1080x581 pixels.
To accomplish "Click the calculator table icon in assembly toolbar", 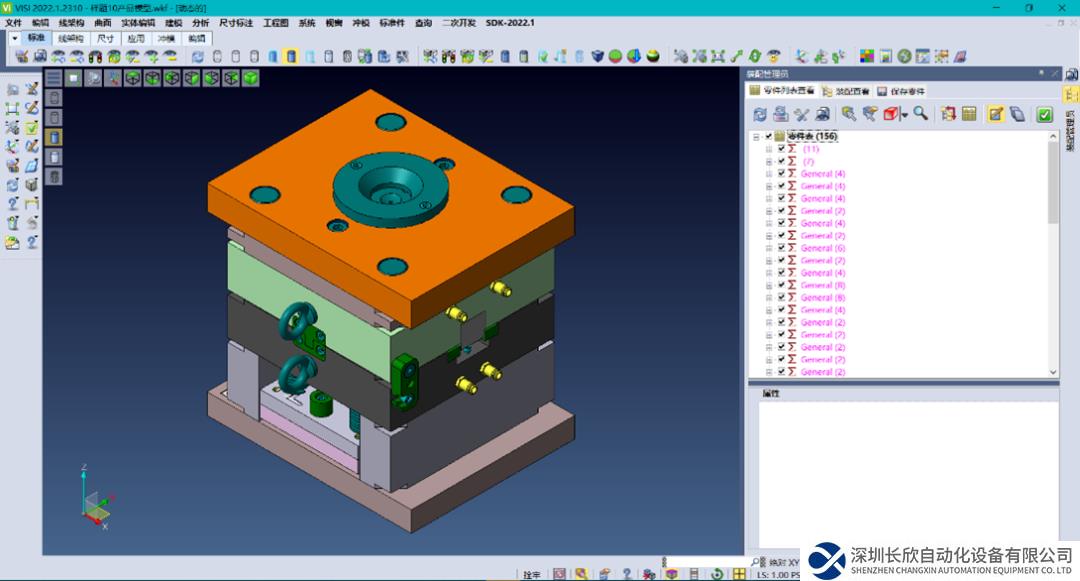I will [x=969, y=114].
